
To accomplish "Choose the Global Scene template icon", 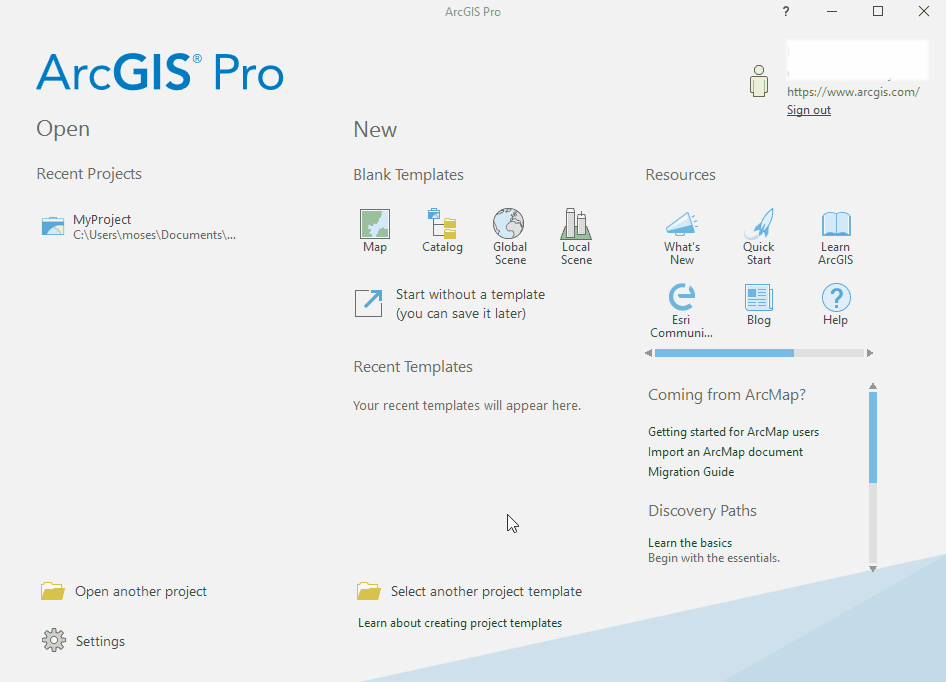I will (509, 223).
